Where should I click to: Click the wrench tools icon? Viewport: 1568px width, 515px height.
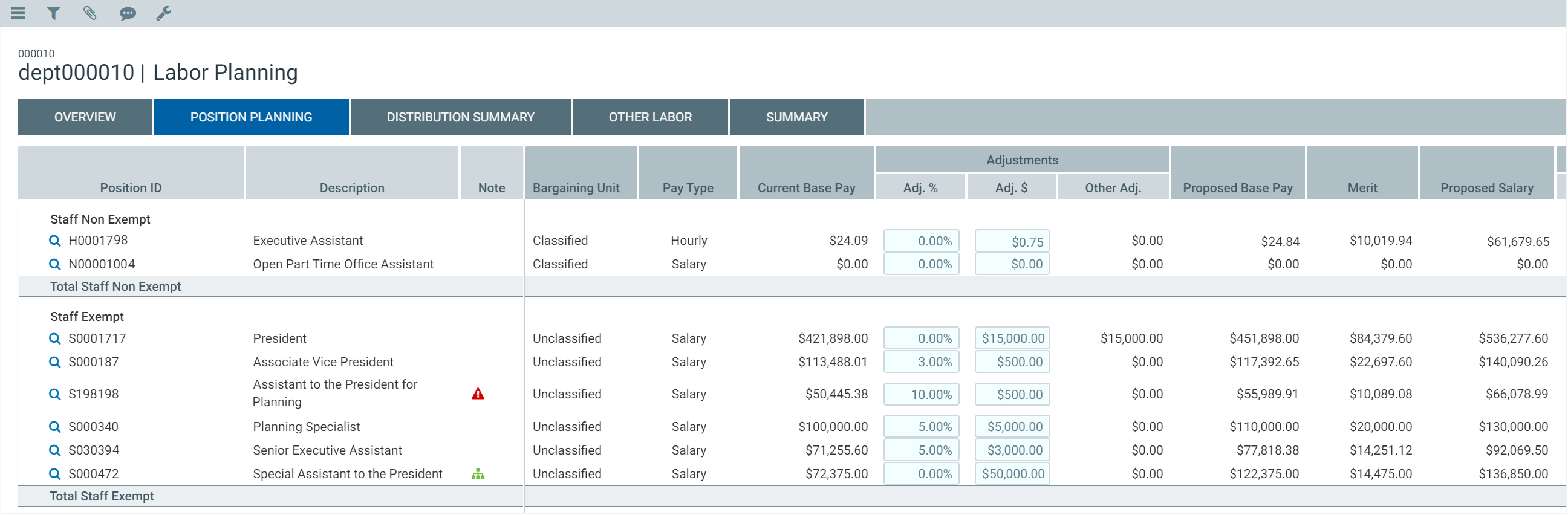click(x=163, y=13)
